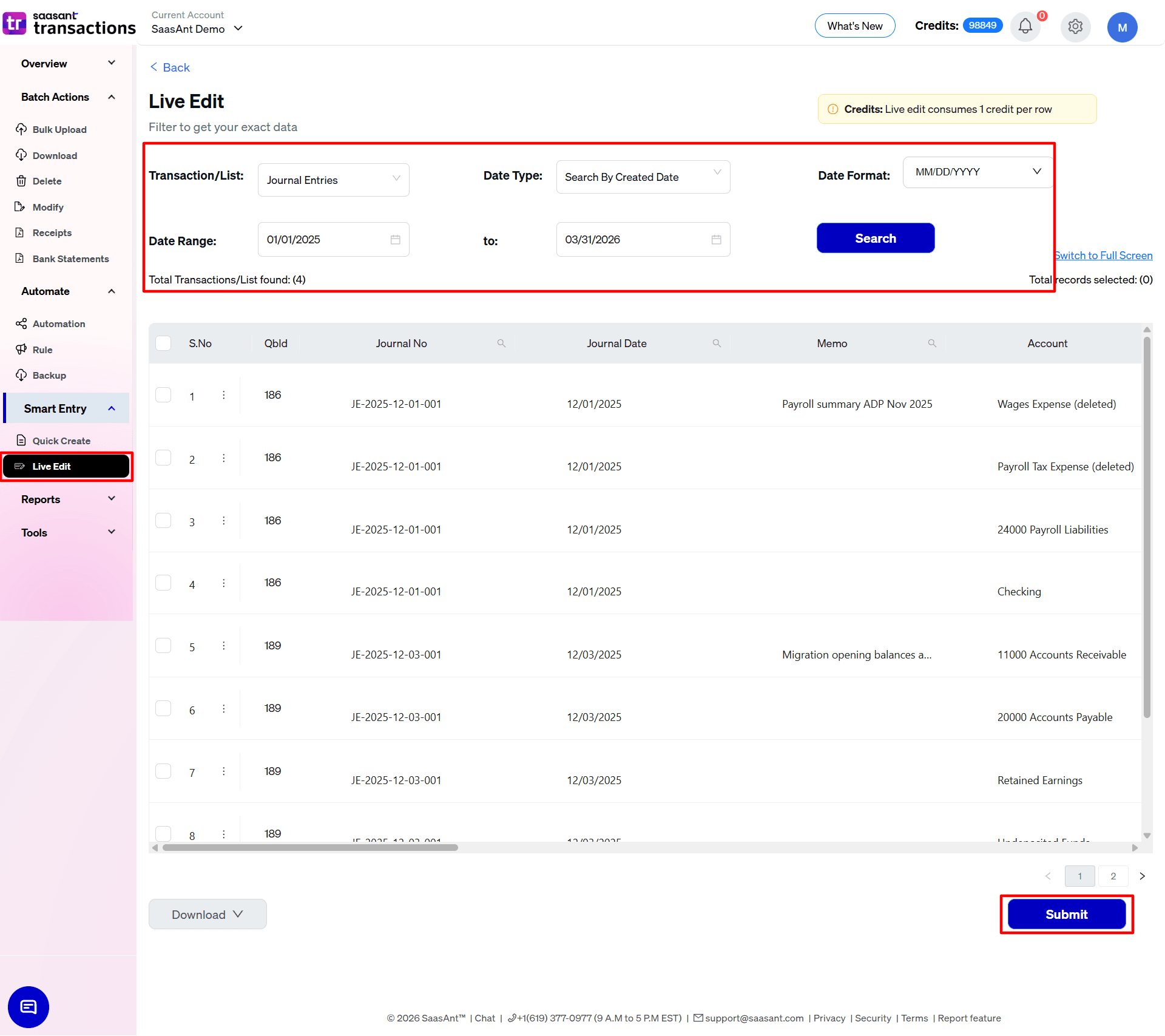1165x1036 pixels.
Task: Open the Backup tool
Action: tap(49, 375)
